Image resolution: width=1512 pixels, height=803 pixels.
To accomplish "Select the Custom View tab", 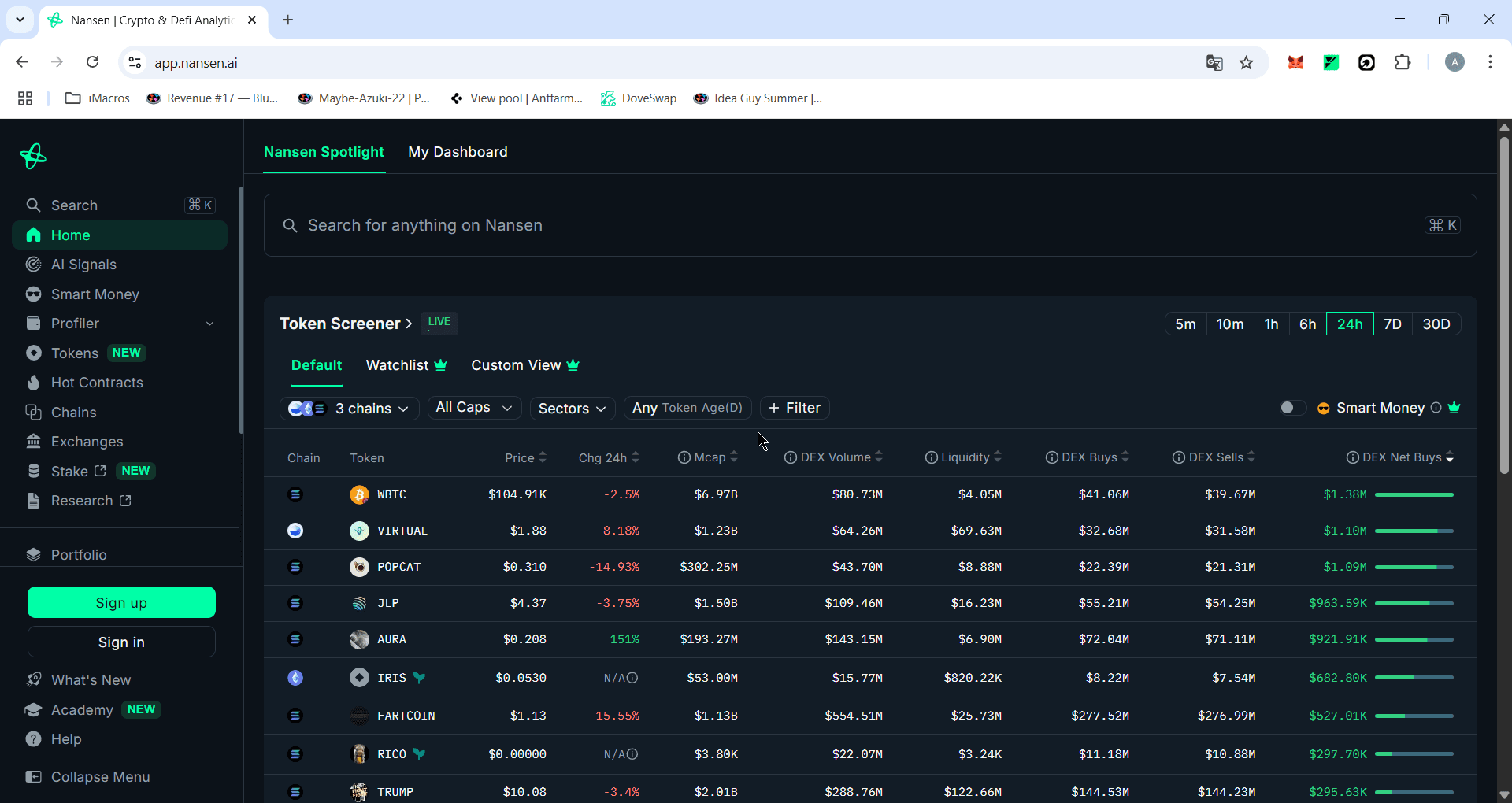I will click(x=525, y=365).
